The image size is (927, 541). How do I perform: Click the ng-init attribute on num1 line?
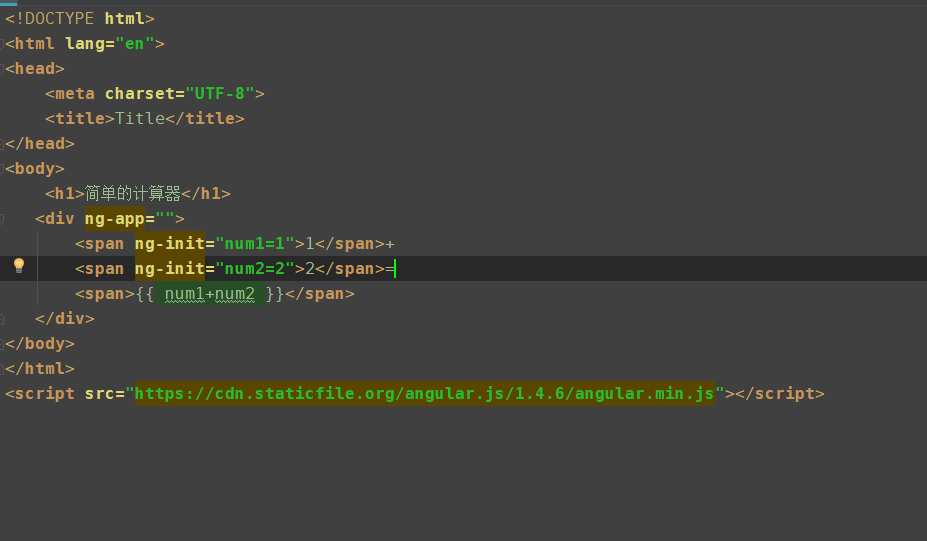170,244
